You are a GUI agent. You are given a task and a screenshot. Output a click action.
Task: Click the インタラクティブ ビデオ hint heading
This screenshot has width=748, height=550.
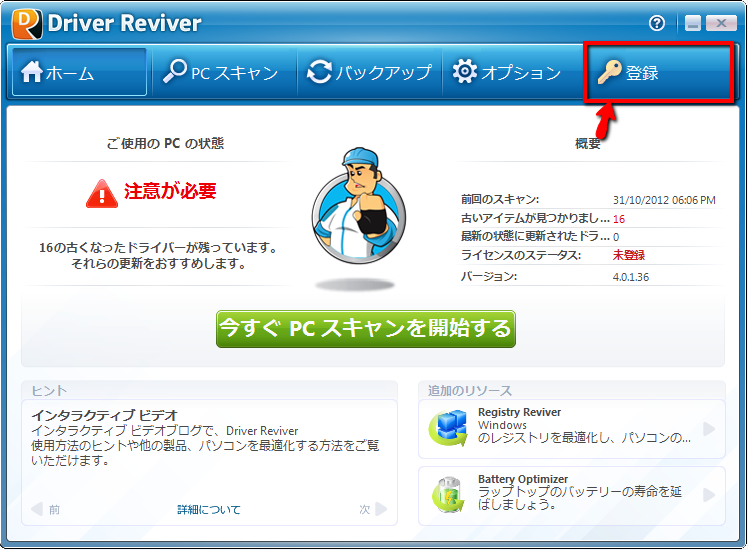(x=104, y=415)
